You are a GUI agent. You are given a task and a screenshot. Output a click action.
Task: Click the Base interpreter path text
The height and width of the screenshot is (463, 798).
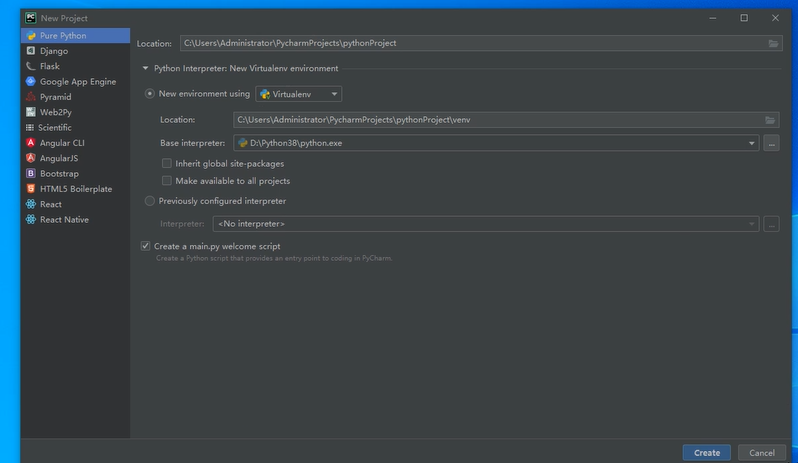click(x=296, y=143)
